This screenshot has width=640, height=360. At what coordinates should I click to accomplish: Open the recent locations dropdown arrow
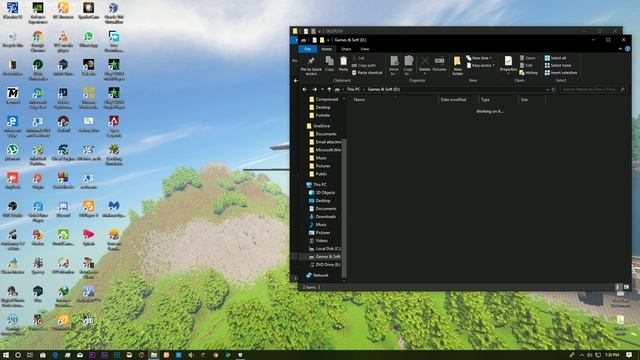point(322,89)
